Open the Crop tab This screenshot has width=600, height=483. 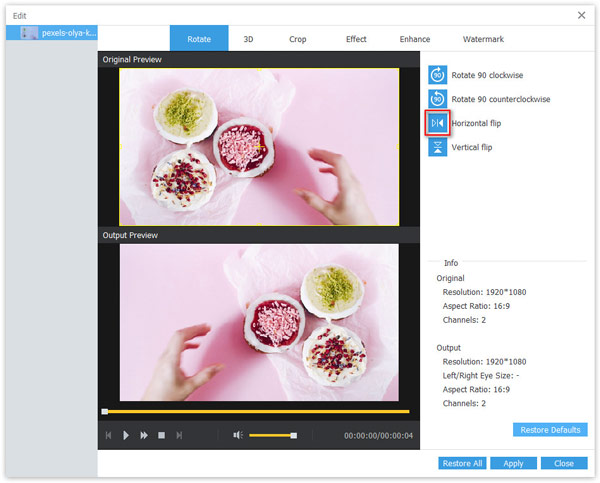pos(298,39)
